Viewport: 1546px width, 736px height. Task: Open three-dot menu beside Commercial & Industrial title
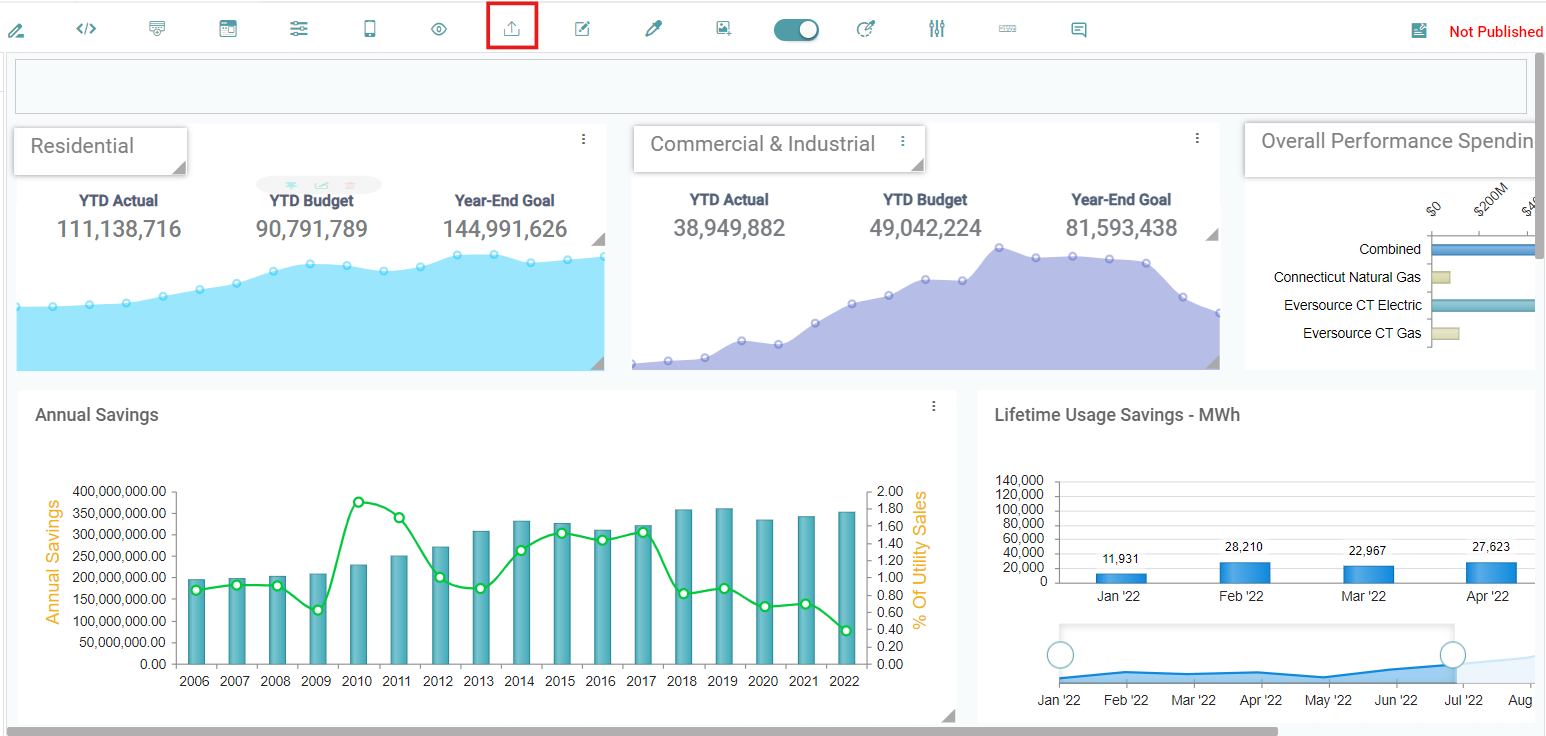coord(902,141)
